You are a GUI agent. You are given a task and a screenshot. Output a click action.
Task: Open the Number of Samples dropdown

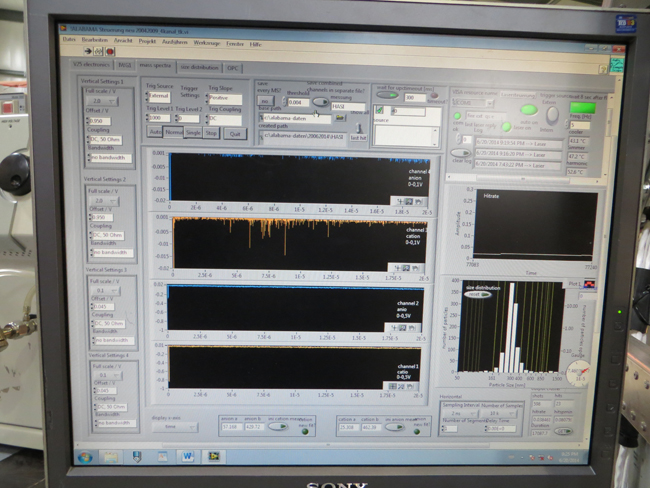[500, 414]
